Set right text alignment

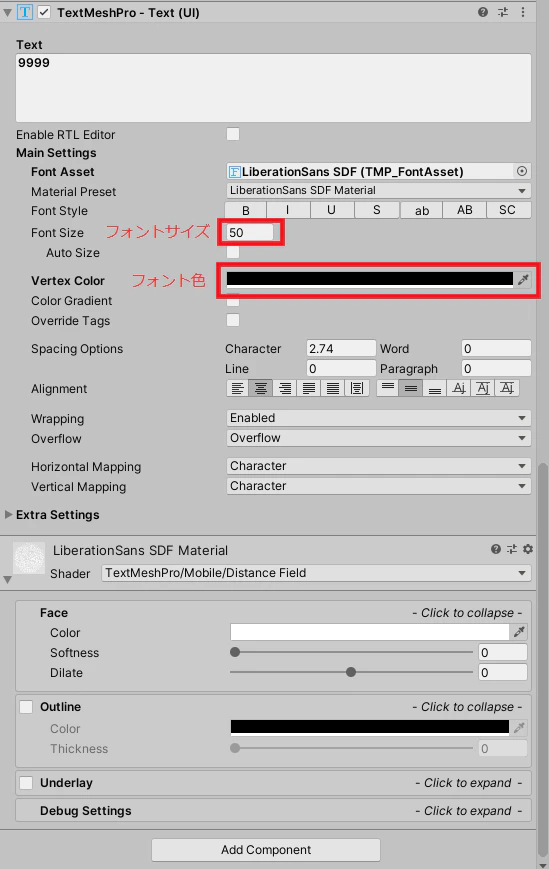[x=285, y=389]
